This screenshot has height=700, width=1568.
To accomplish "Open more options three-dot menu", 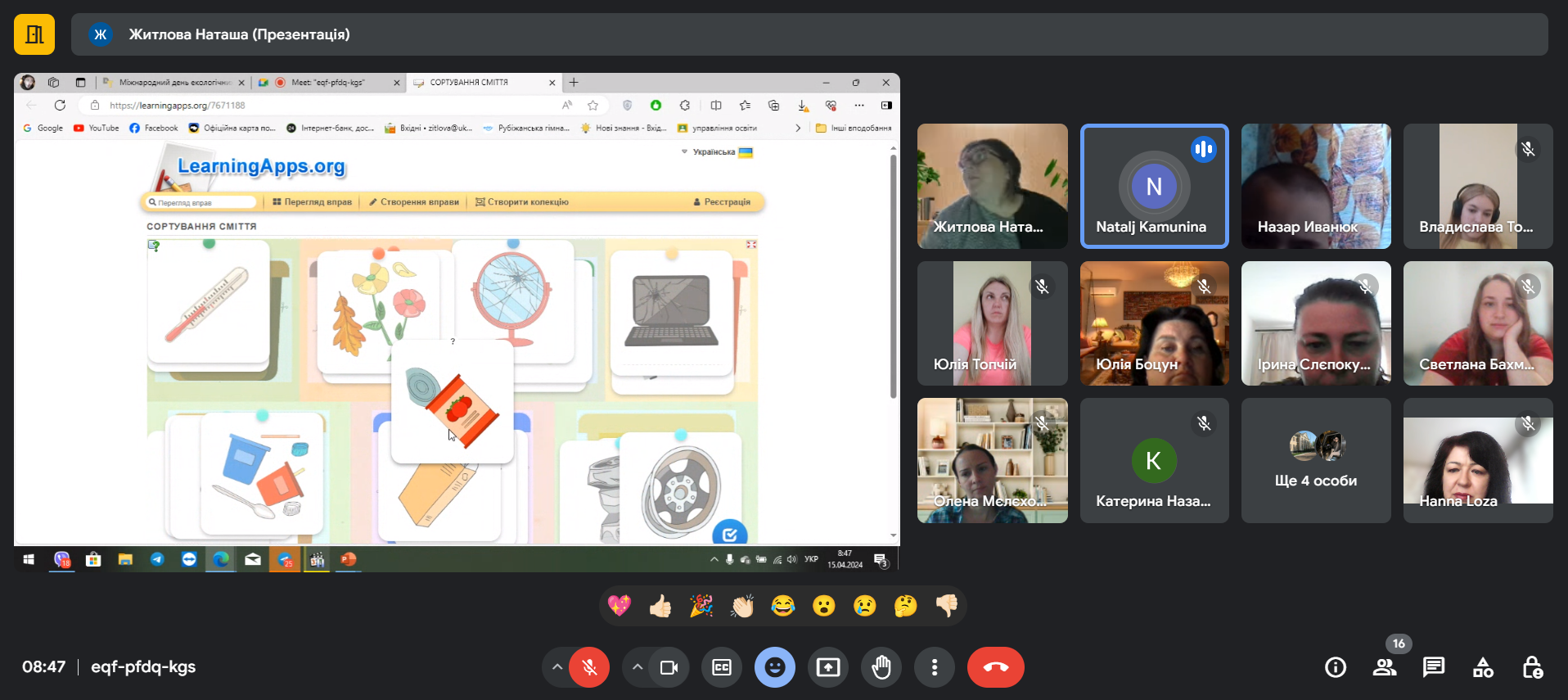I will (934, 667).
